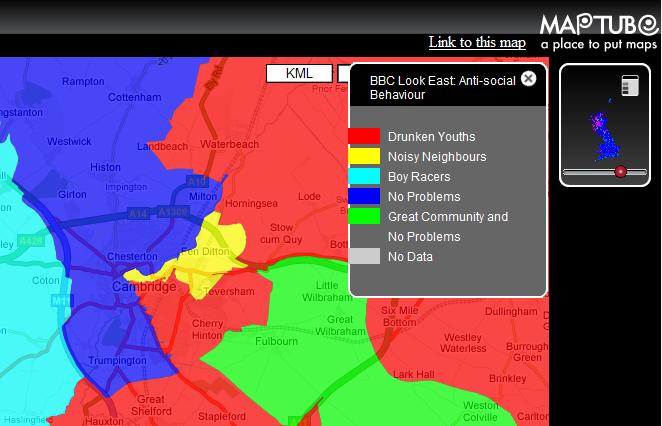The image size is (662, 426).
Task: Select the blue No Problems swatch
Action: pos(364,196)
